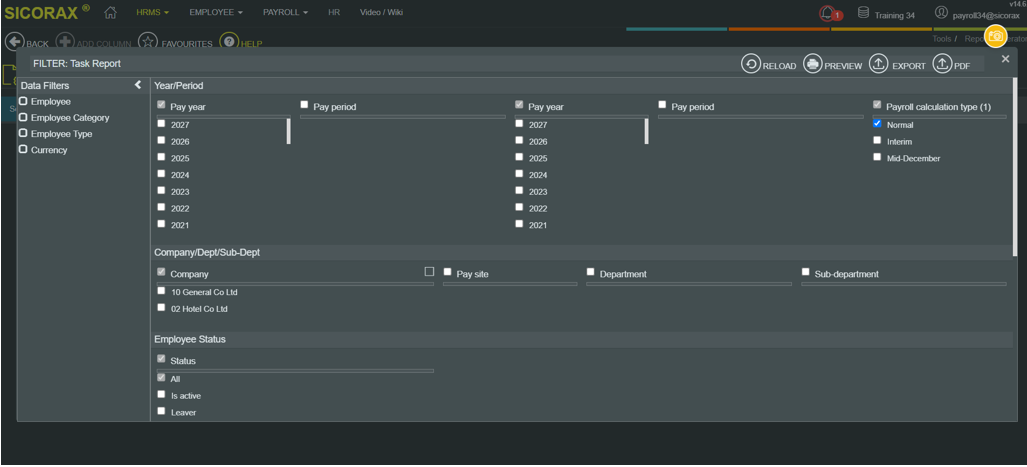Click the Reload circular arrow icon

pyautogui.click(x=751, y=64)
